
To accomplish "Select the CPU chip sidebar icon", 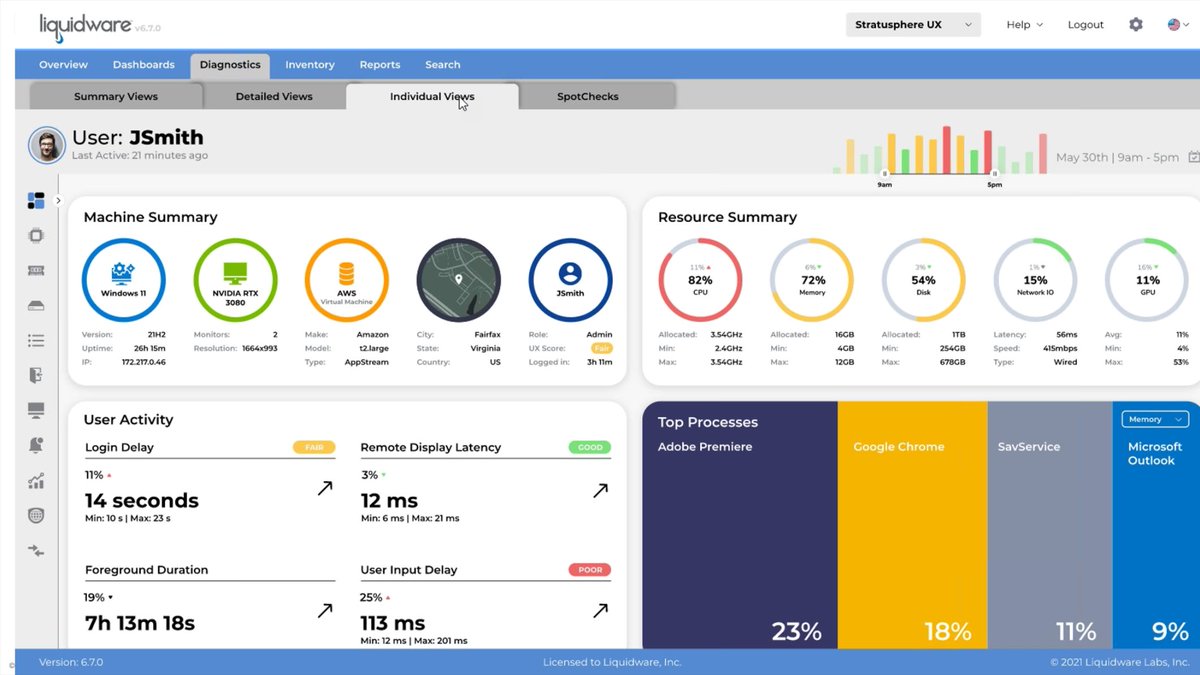I will pyautogui.click(x=36, y=236).
